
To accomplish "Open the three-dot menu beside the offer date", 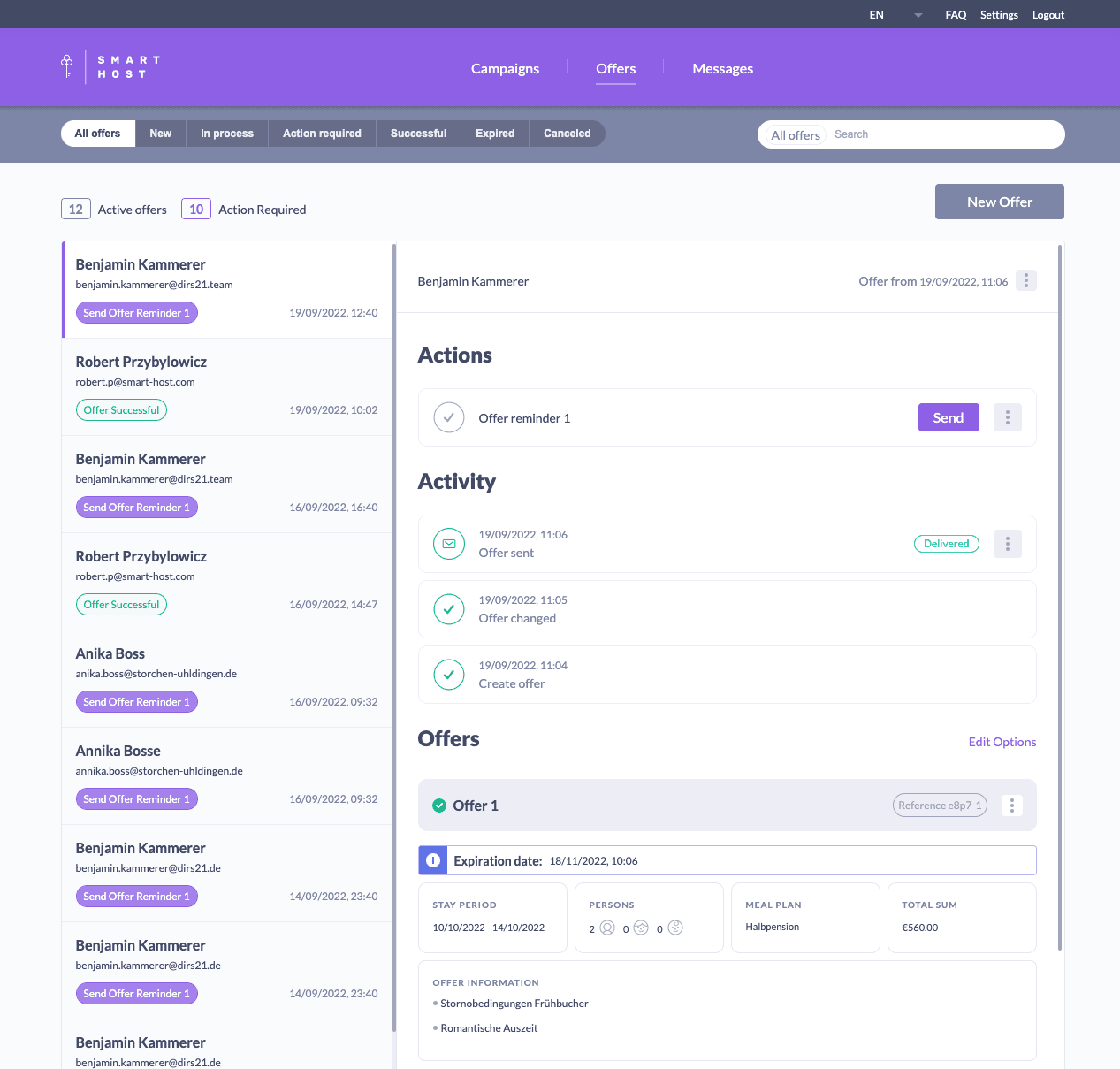I will 1025,280.
